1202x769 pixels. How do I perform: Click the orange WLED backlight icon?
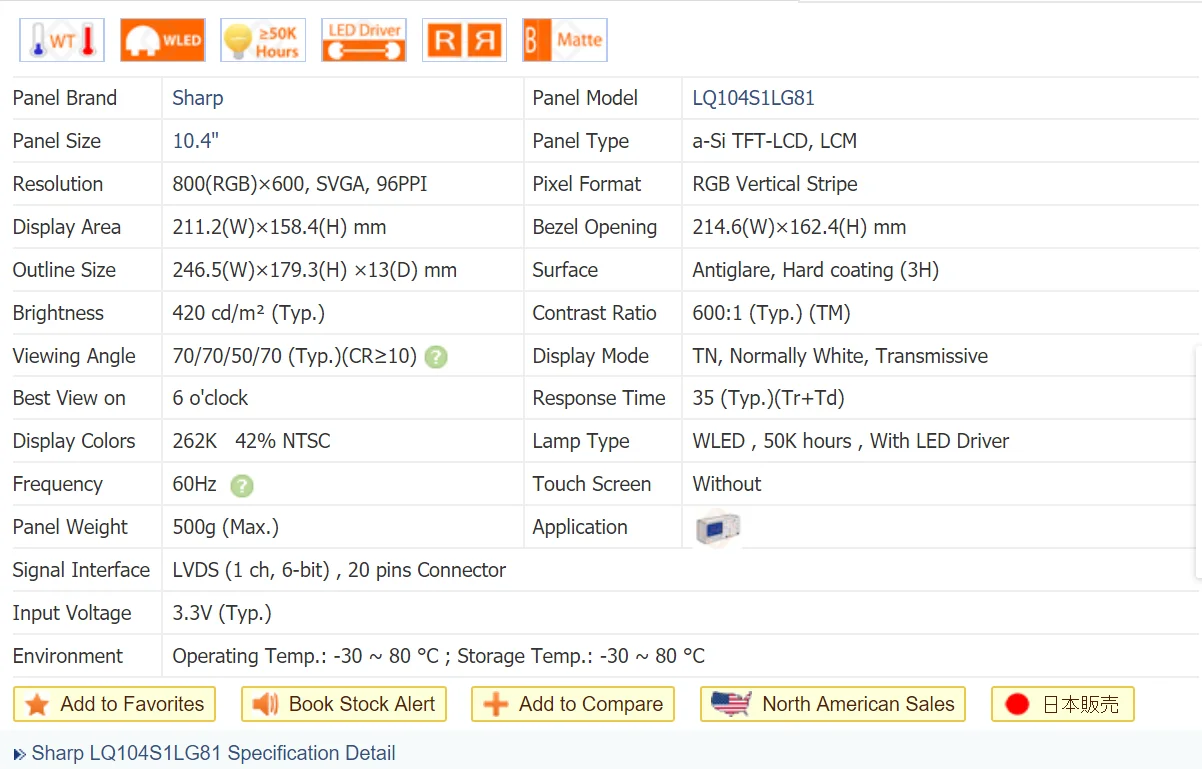162,41
